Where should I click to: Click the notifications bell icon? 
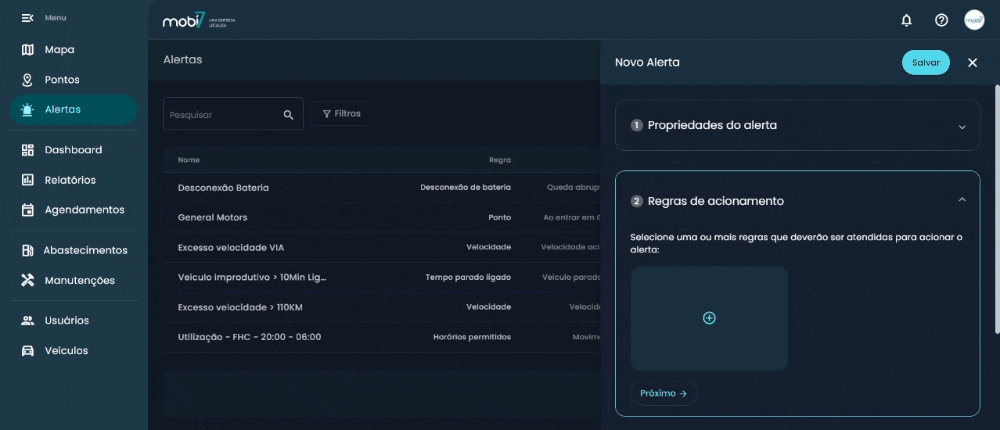point(907,20)
